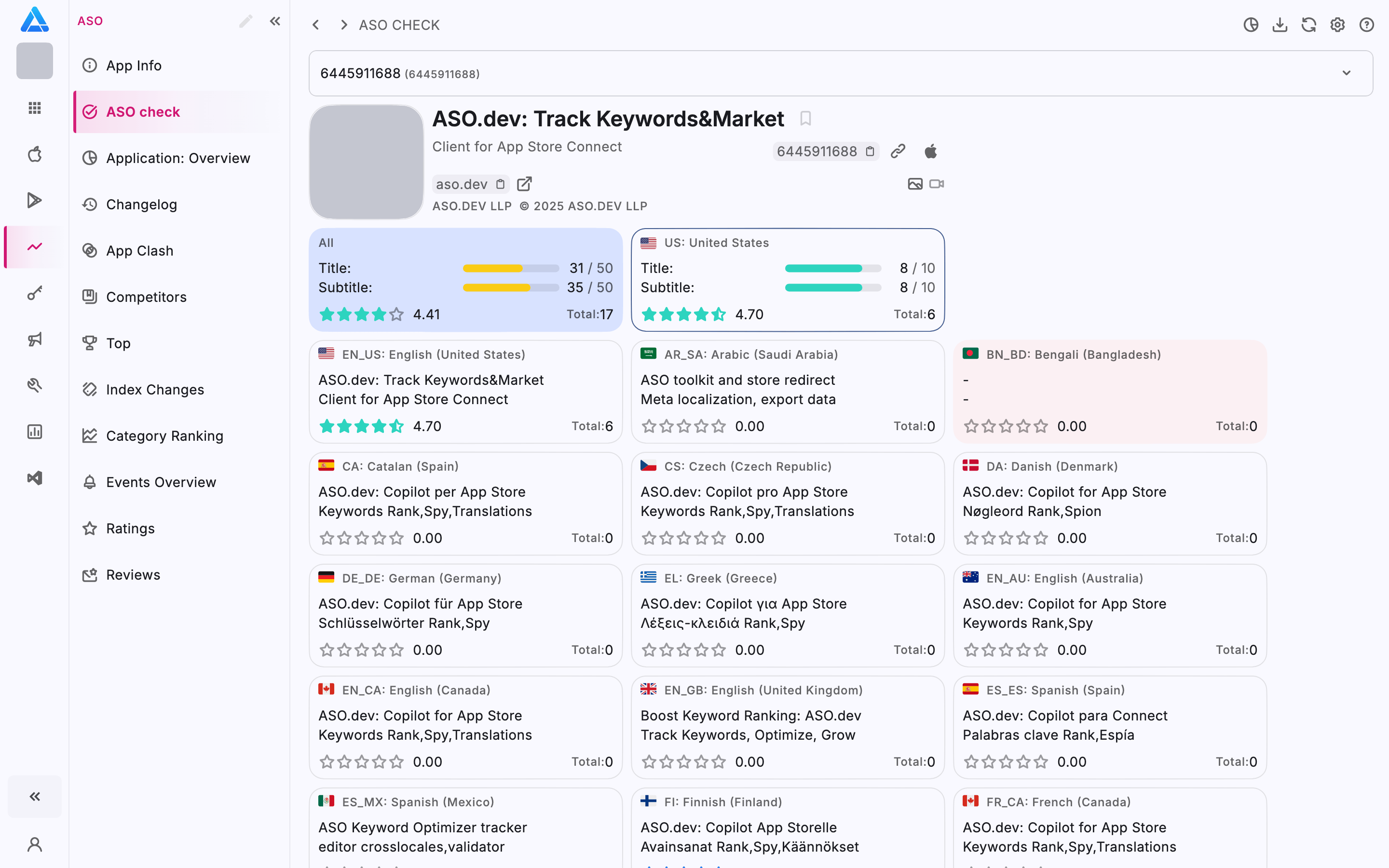Click the blue ASO.dev logo in the left rail

tap(34, 19)
